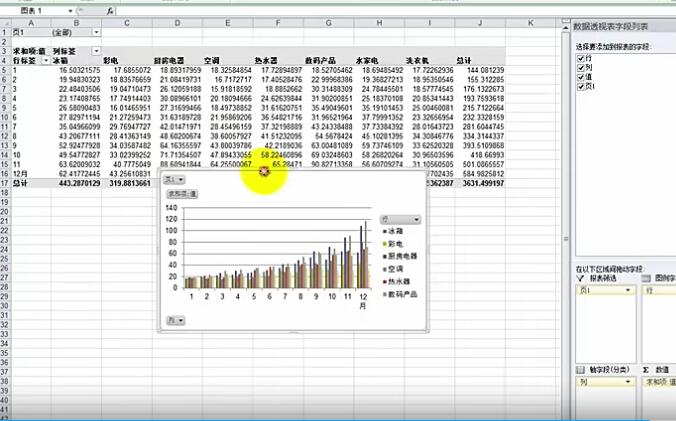
Task: Uncheck the 列 field checkbox
Action: [581, 67]
